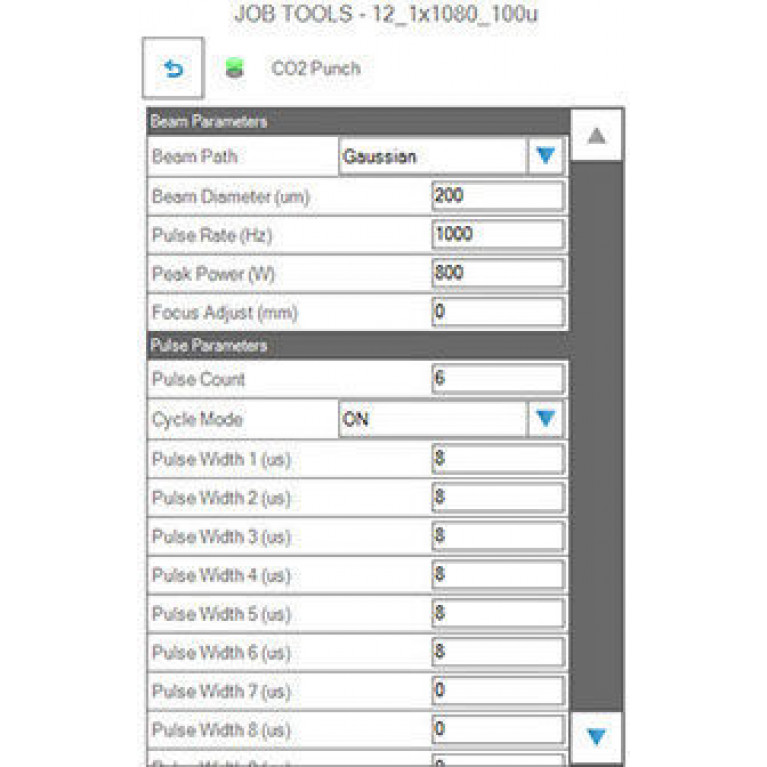Click the Focus Adjust (mm) field

tap(498, 312)
